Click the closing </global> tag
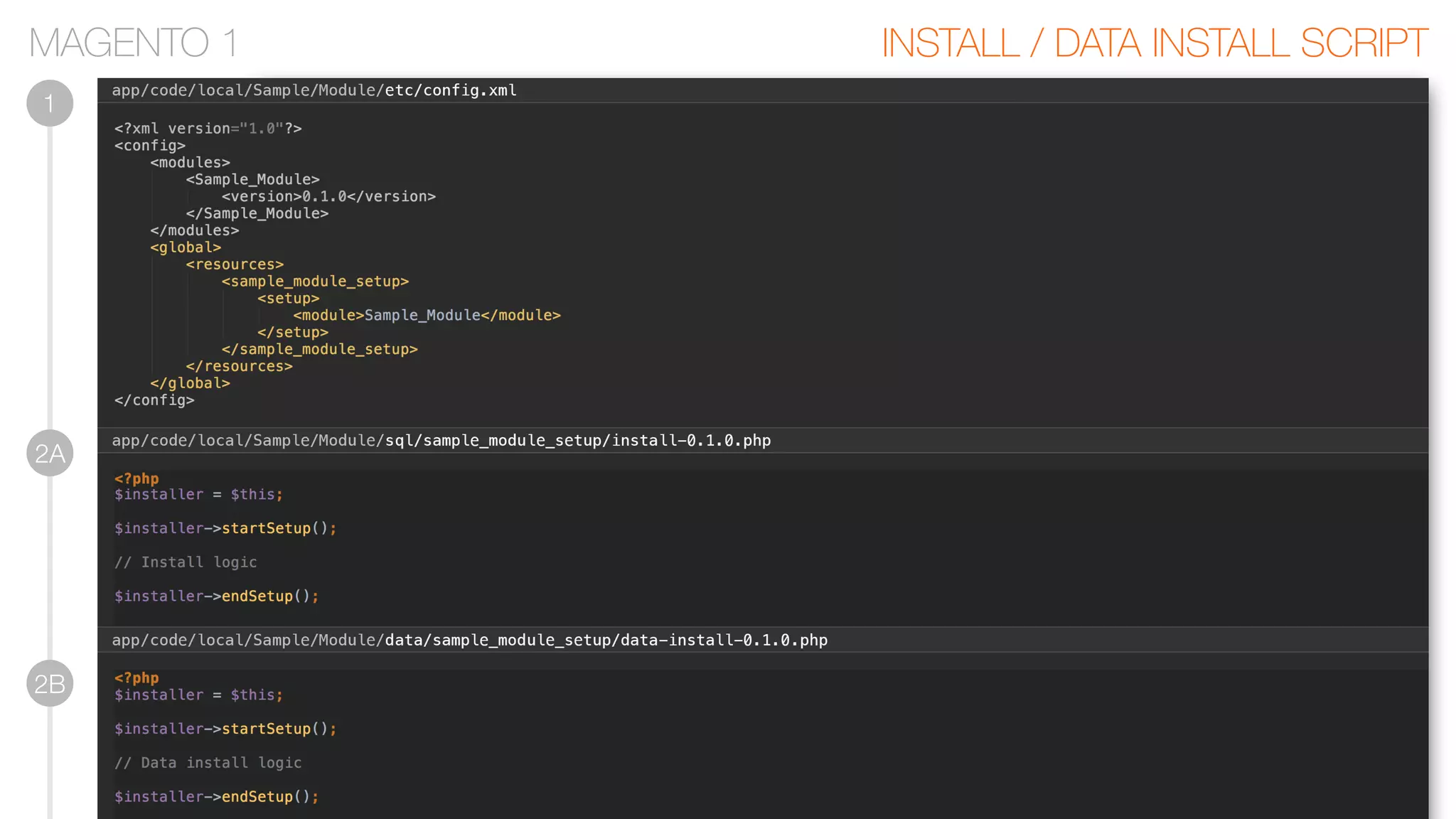Image resolution: width=1456 pixels, height=819 pixels. click(191, 383)
